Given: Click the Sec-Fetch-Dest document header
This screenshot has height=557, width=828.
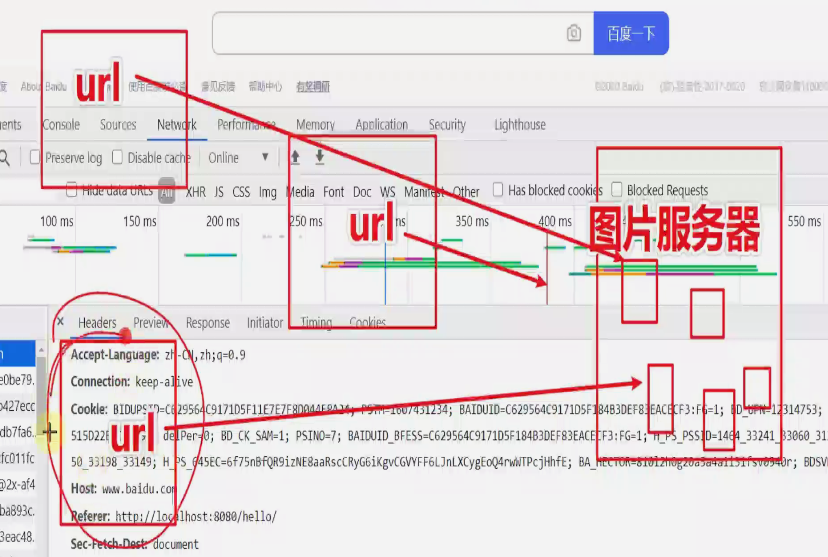Looking at the screenshot, I should click(135, 544).
